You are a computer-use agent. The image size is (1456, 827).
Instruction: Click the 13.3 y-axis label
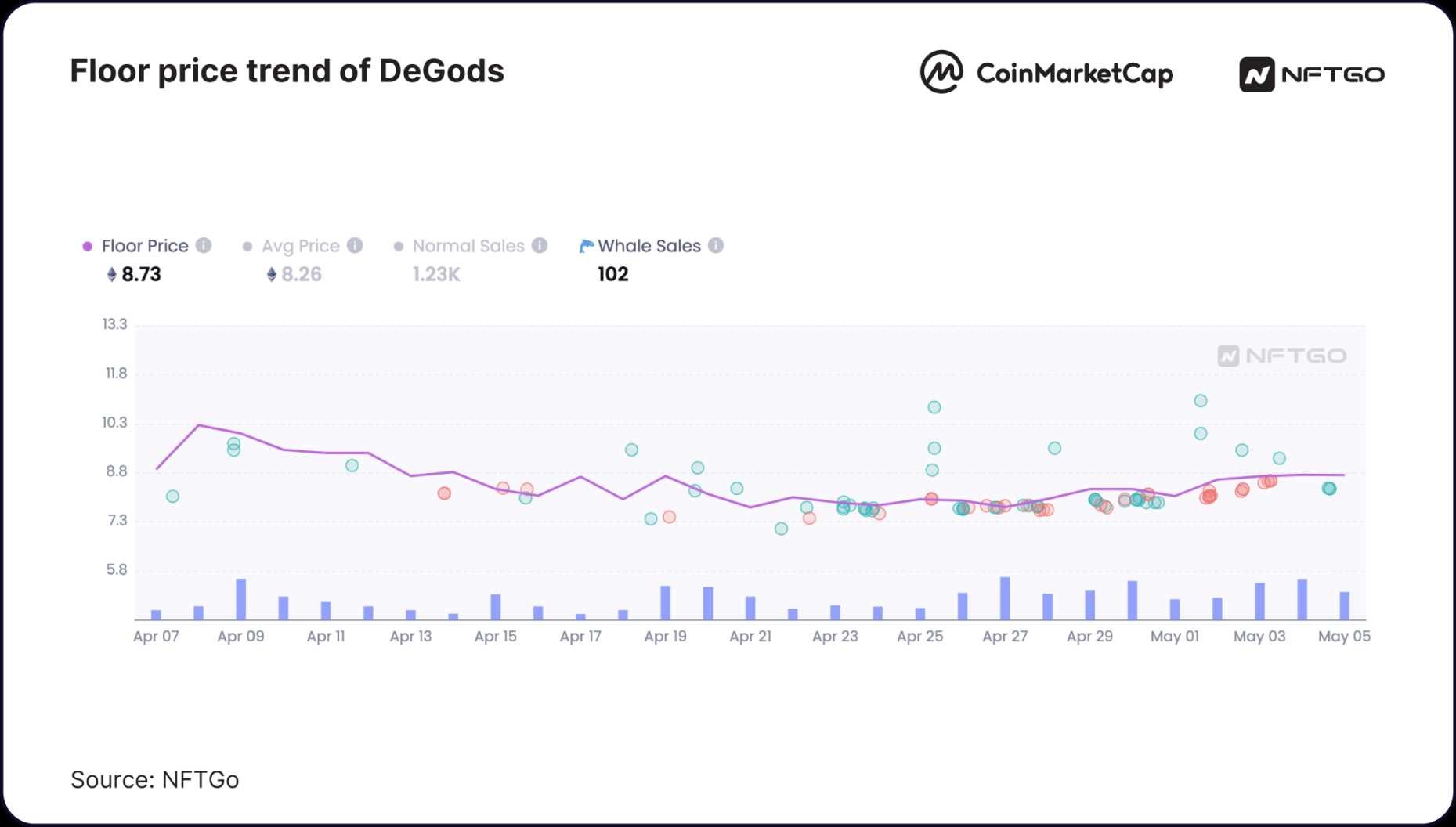(114, 324)
